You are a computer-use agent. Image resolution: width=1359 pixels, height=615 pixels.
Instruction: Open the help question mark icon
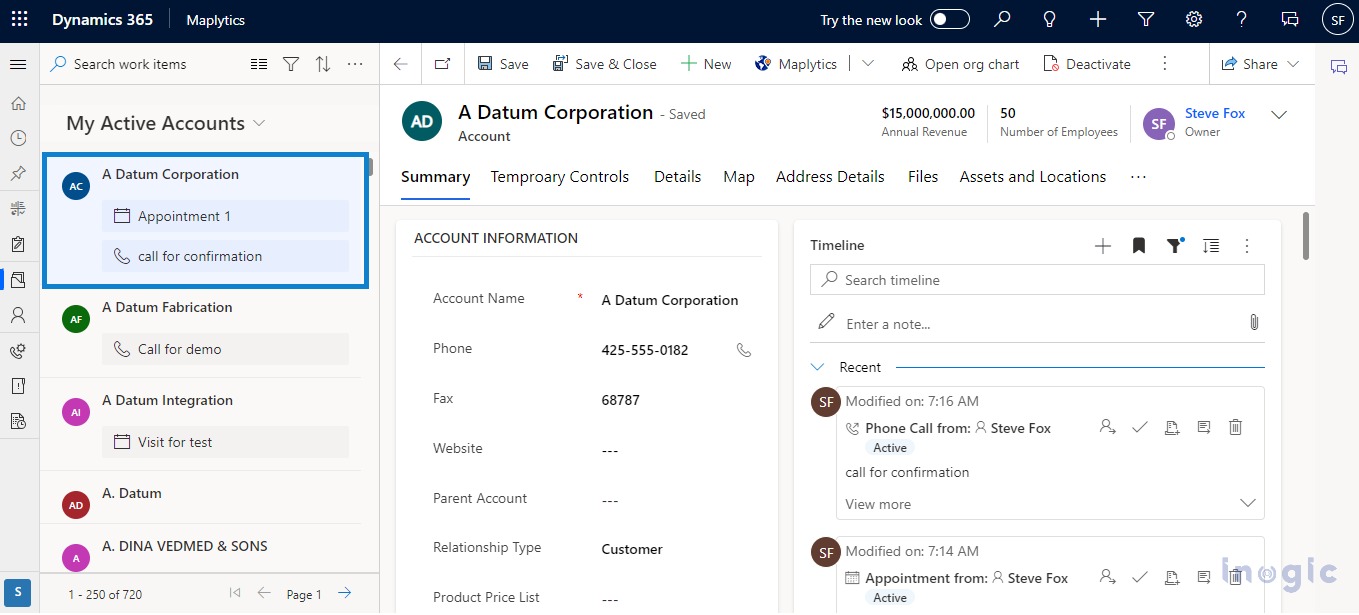(x=1242, y=19)
